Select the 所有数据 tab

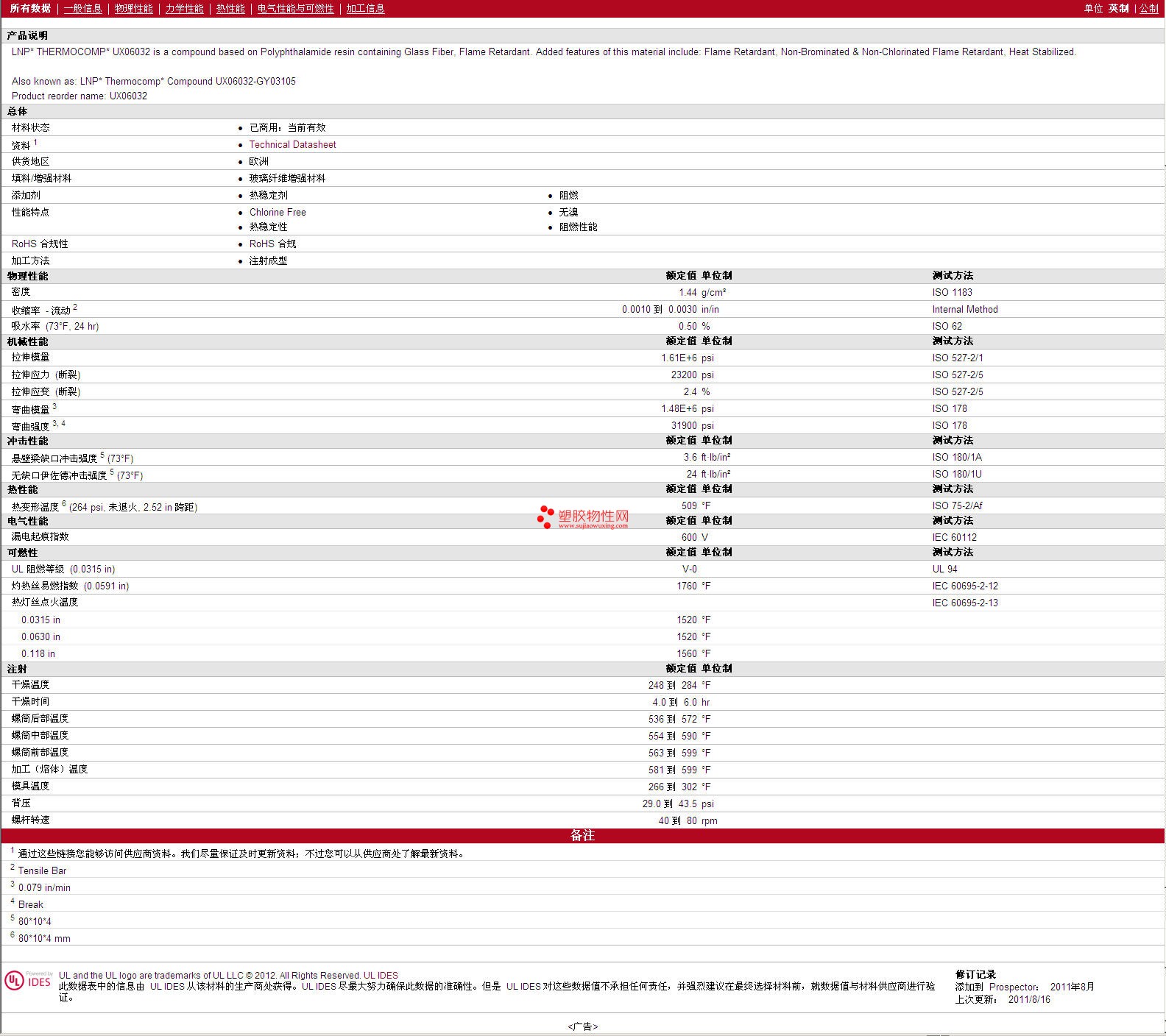point(30,8)
